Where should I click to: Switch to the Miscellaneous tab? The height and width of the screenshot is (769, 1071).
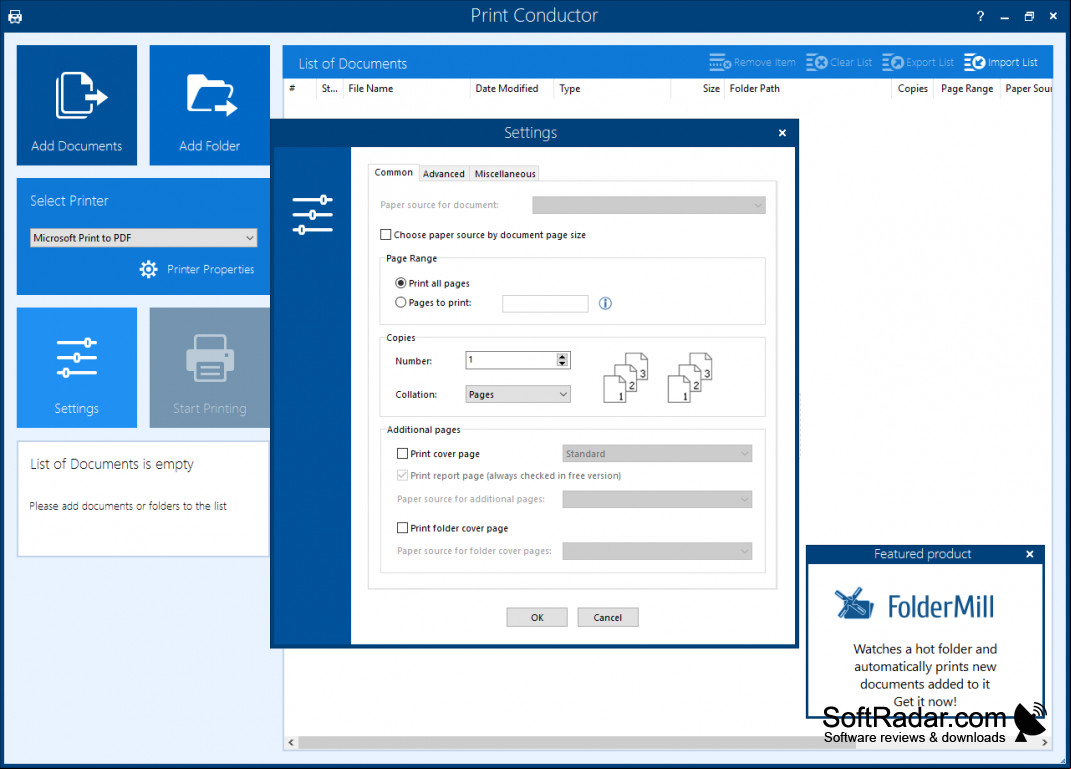click(505, 174)
